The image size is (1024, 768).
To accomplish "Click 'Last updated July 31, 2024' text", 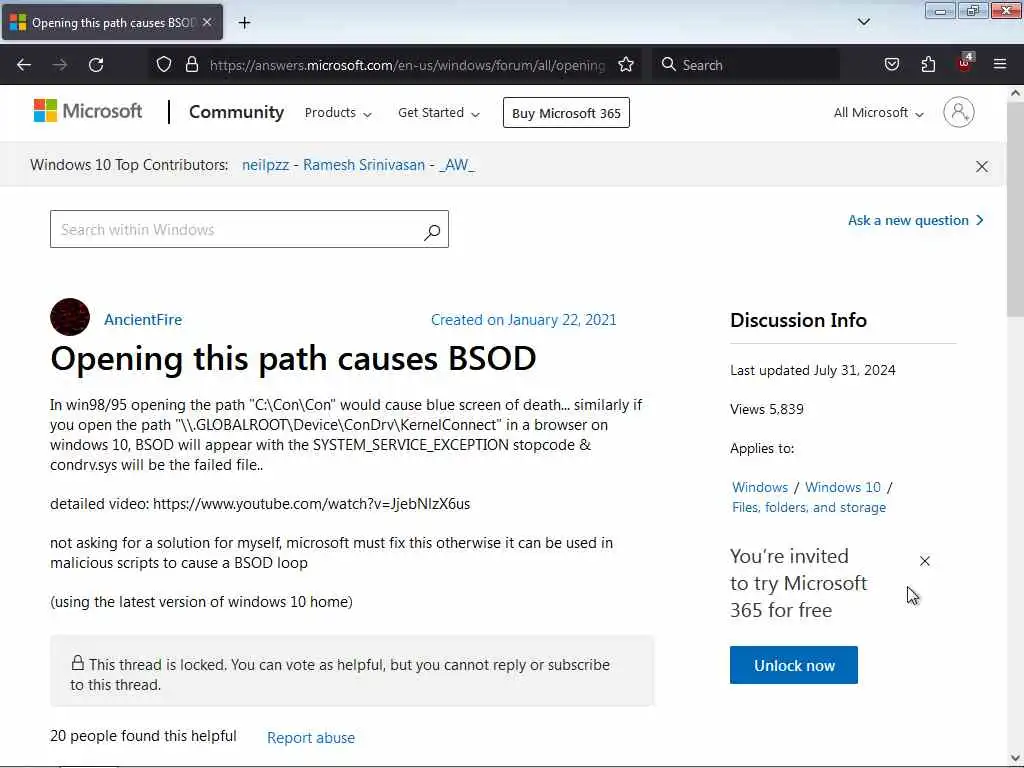I will (x=812, y=370).
